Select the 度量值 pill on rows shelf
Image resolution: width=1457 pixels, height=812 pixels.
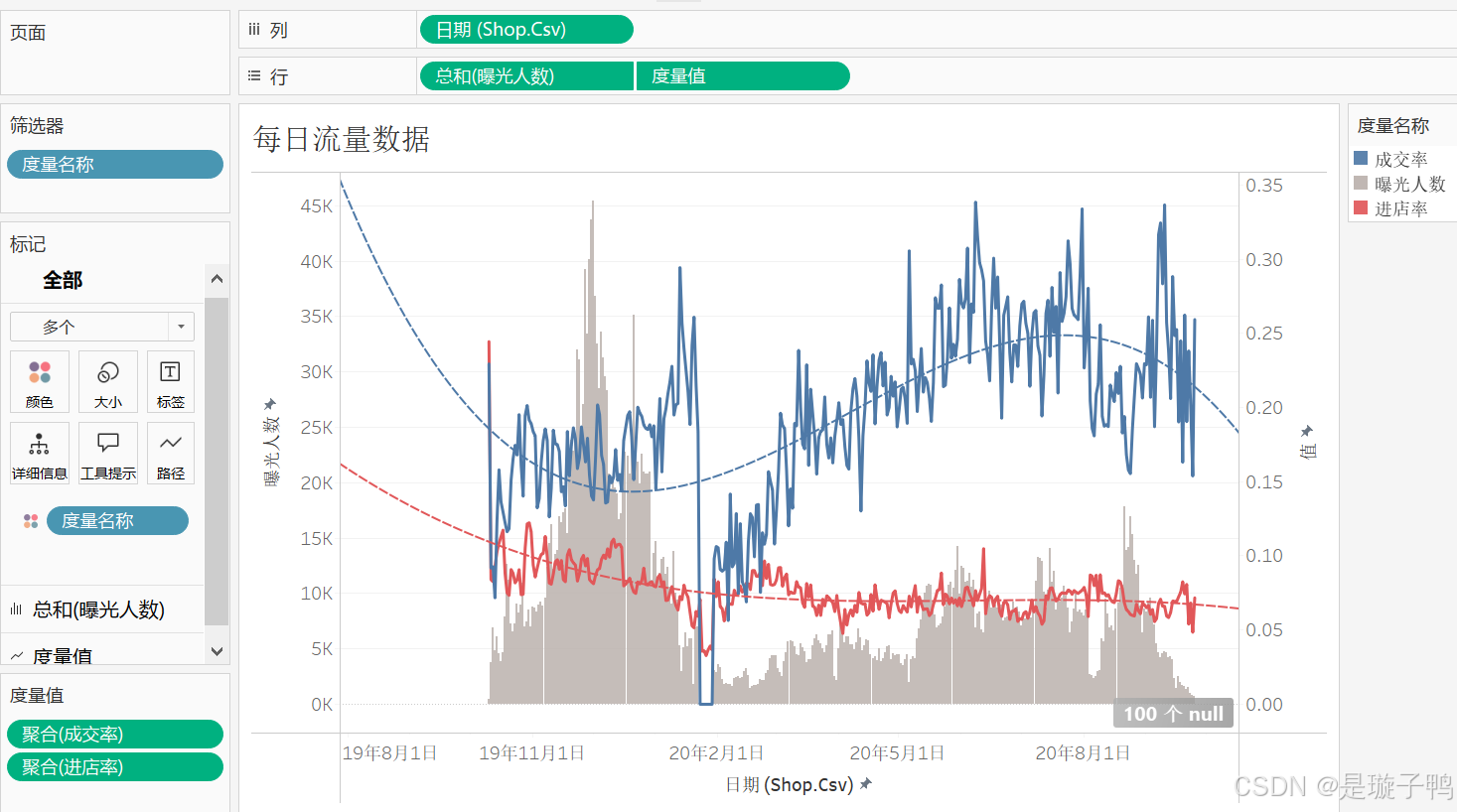pyautogui.click(x=743, y=76)
